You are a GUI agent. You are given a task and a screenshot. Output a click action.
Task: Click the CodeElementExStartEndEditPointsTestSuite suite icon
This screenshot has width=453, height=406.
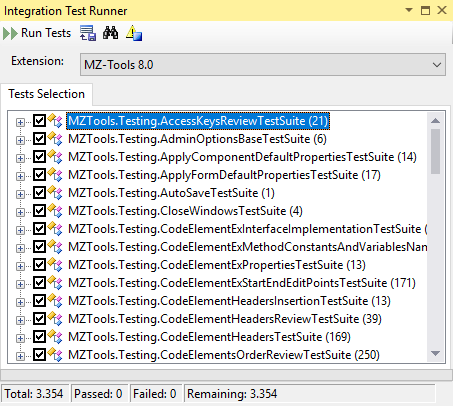(55, 283)
